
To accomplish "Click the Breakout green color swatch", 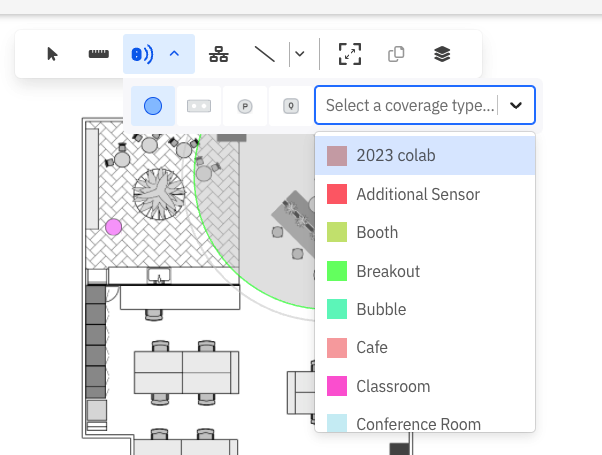I will [x=337, y=271].
